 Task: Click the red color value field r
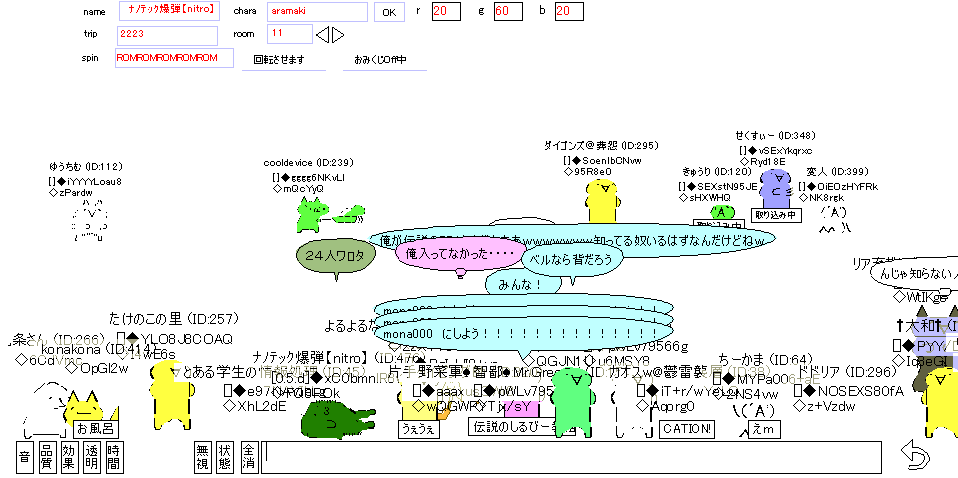[x=445, y=11]
